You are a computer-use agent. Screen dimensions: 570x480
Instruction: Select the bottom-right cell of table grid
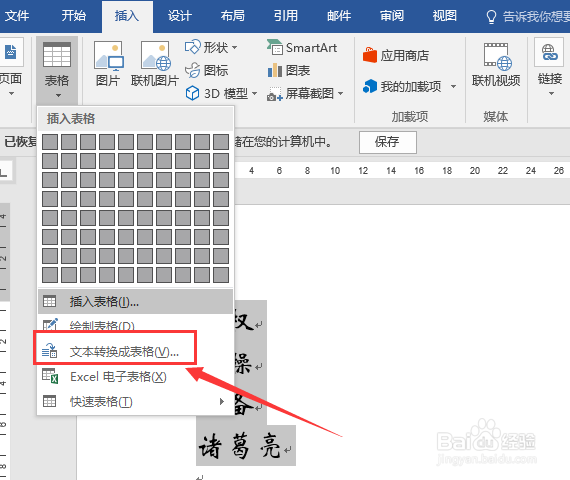(x=221, y=275)
